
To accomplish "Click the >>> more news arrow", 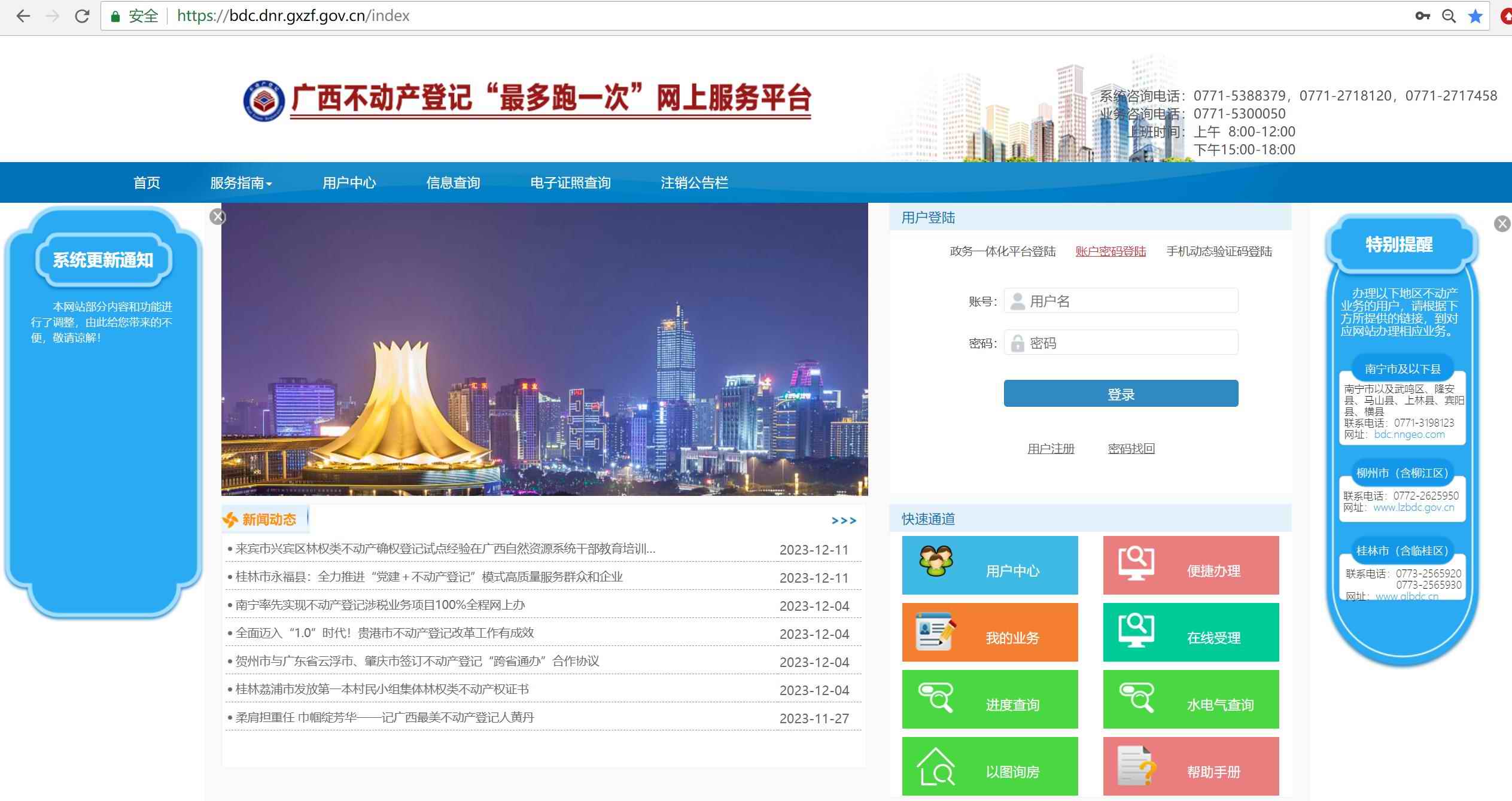I will point(844,521).
